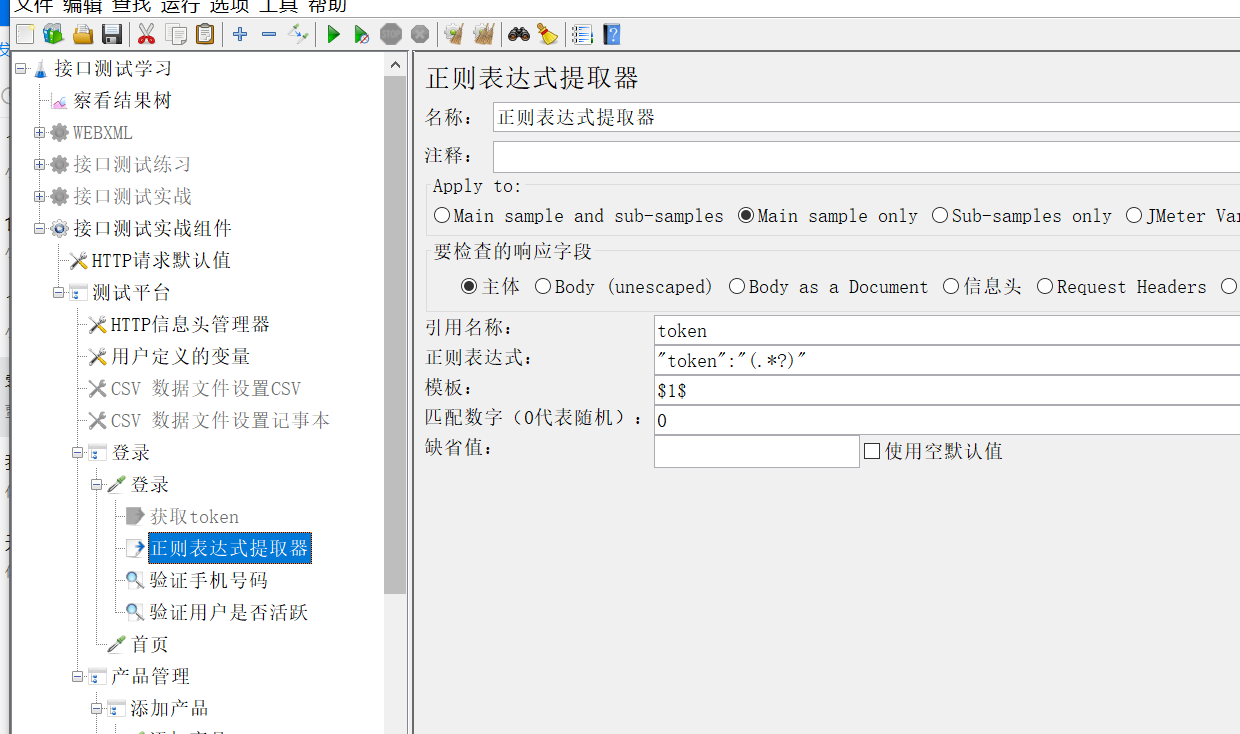Click the Open file folder icon
1240x734 pixels.
[83, 34]
